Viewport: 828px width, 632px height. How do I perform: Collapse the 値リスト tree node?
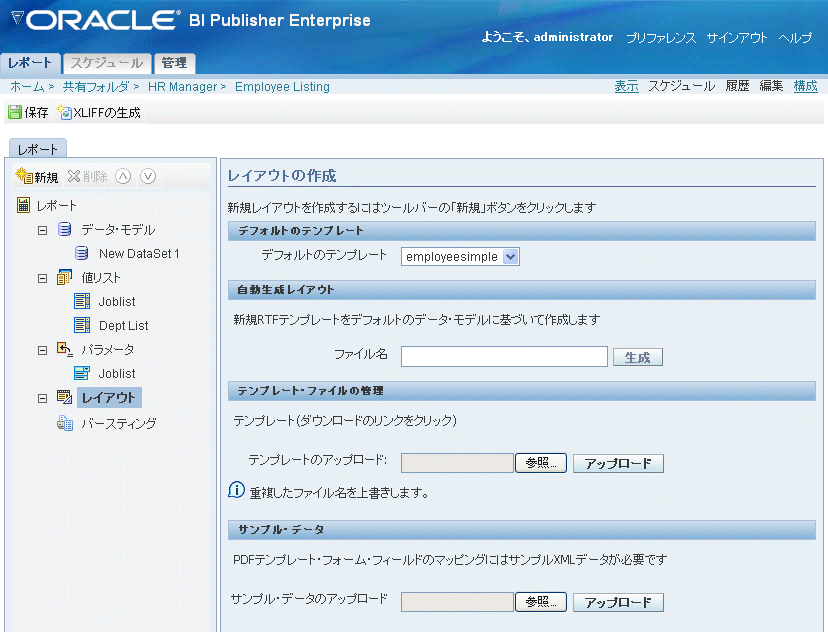pyautogui.click(x=42, y=278)
